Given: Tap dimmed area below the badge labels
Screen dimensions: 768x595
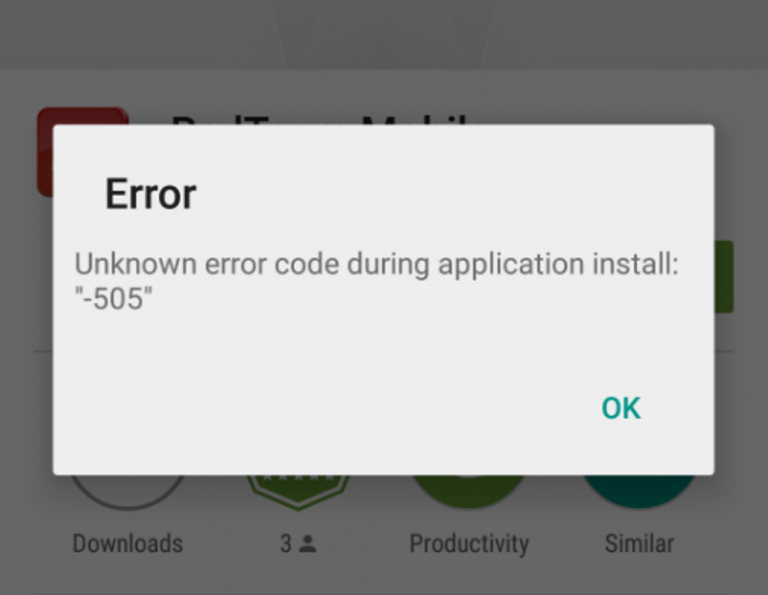Looking at the screenshot, I should 384,578.
